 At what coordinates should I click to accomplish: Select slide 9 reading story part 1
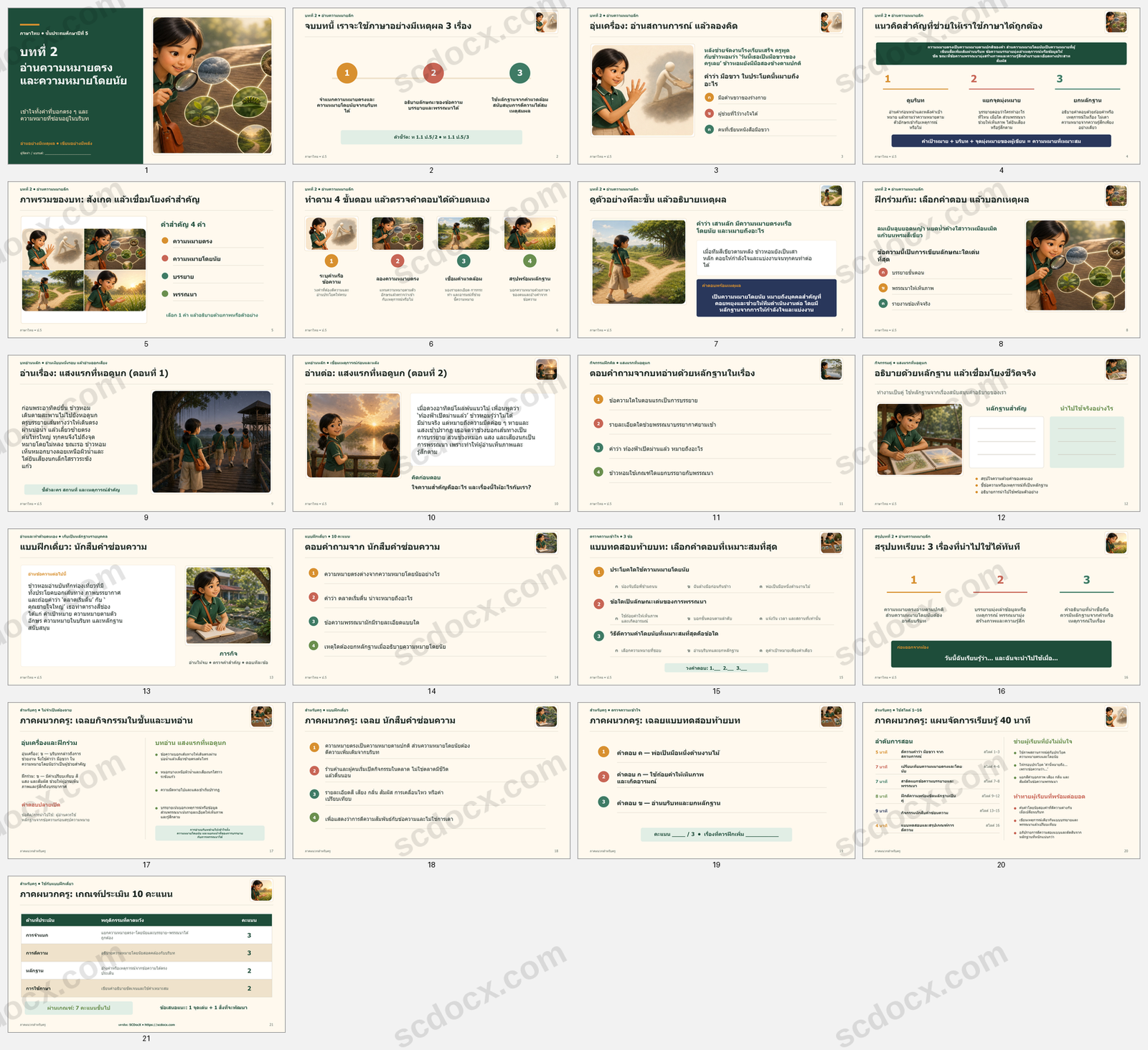tap(146, 433)
